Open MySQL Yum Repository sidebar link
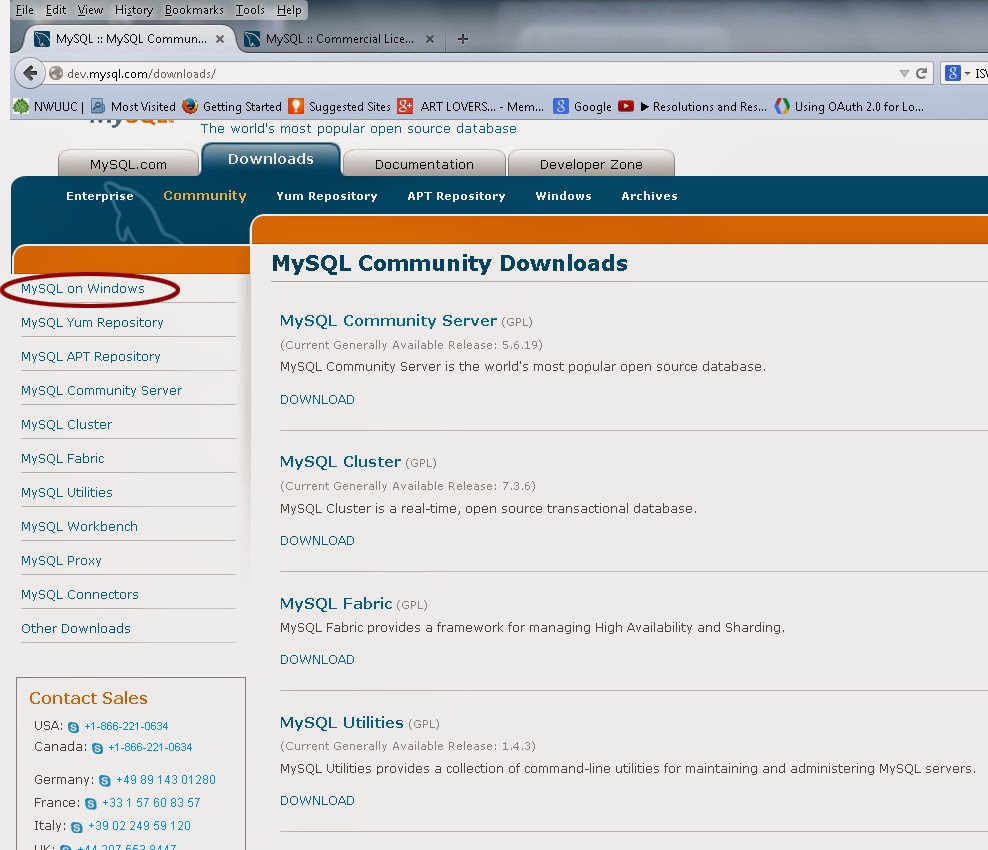Viewport: 988px width, 850px height. pos(92,323)
